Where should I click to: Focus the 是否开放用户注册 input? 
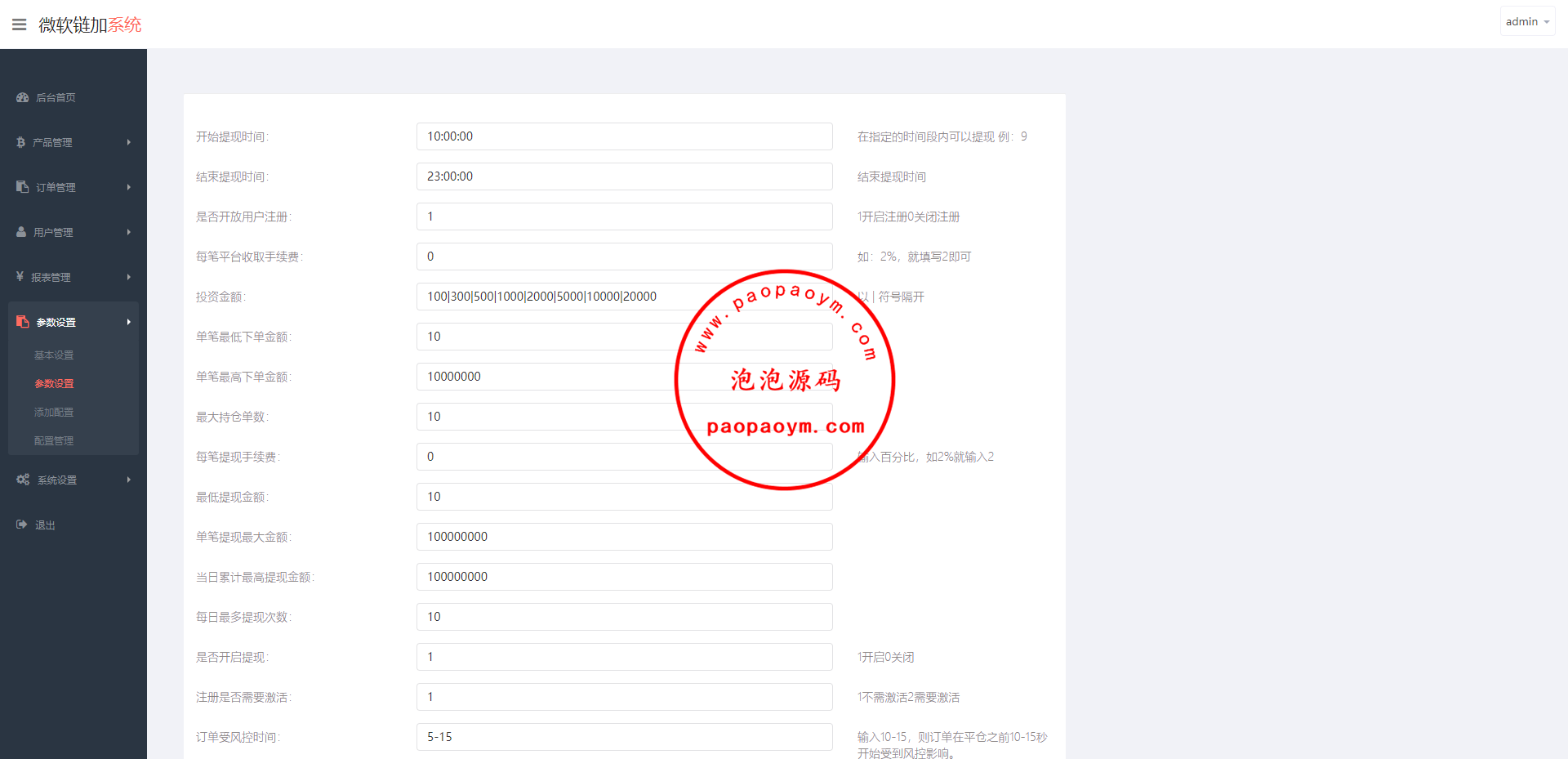(x=625, y=217)
